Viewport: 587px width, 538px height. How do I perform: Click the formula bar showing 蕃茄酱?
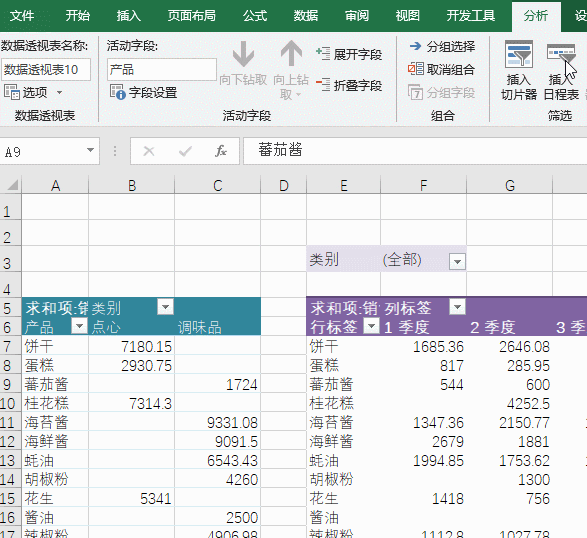click(x=415, y=151)
